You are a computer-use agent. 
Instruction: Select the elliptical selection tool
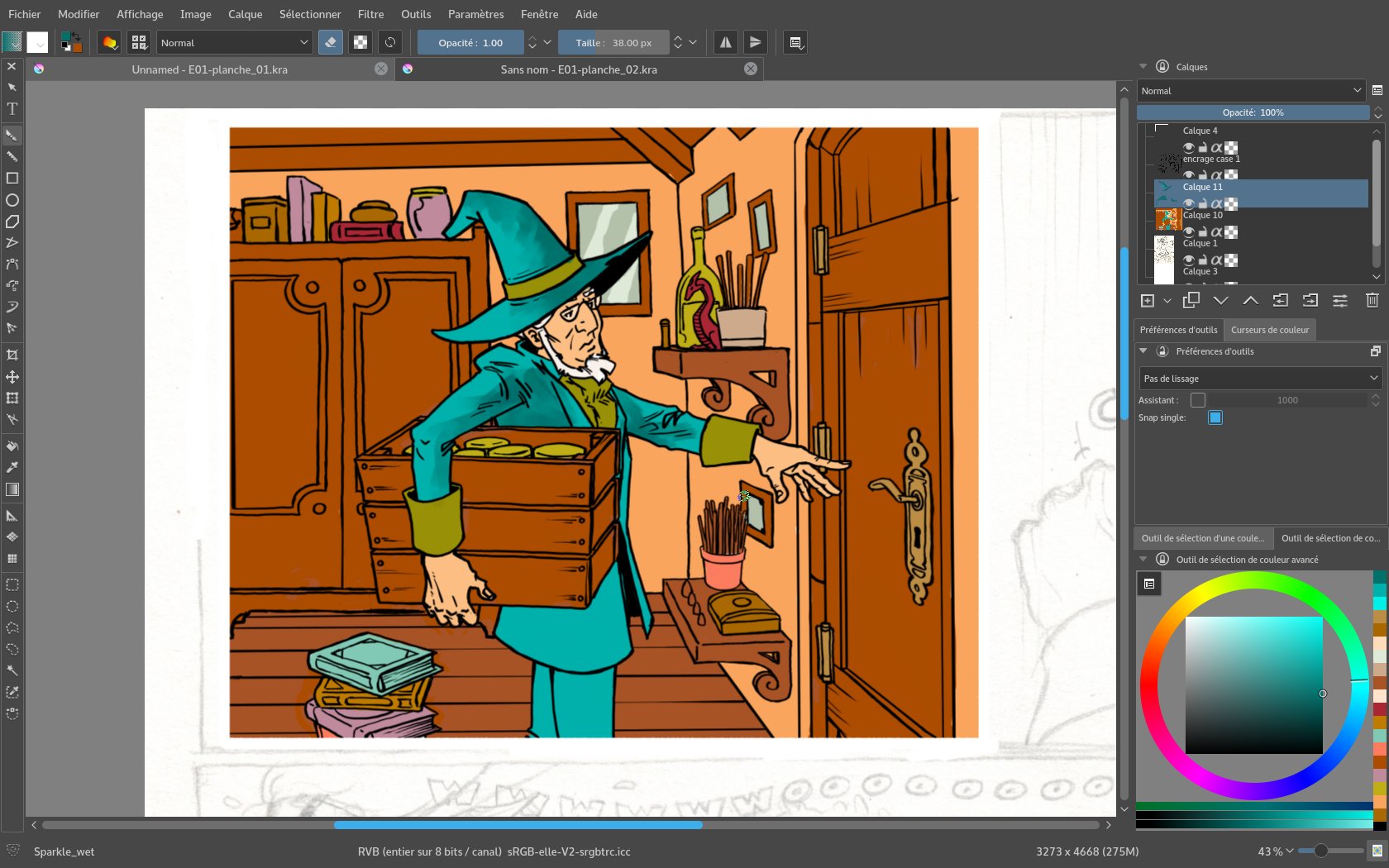pyautogui.click(x=12, y=606)
